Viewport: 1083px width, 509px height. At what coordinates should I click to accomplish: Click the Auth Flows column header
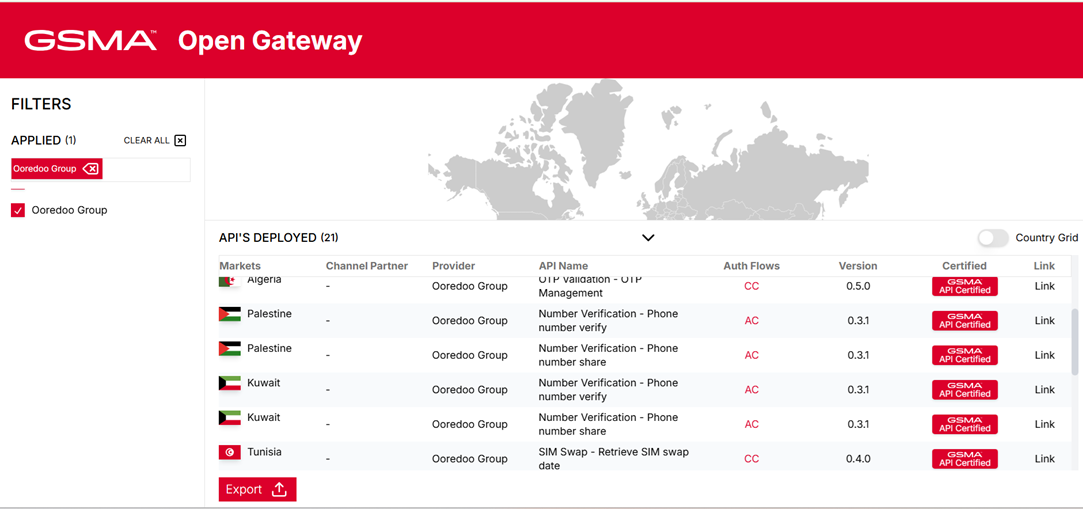tap(751, 266)
